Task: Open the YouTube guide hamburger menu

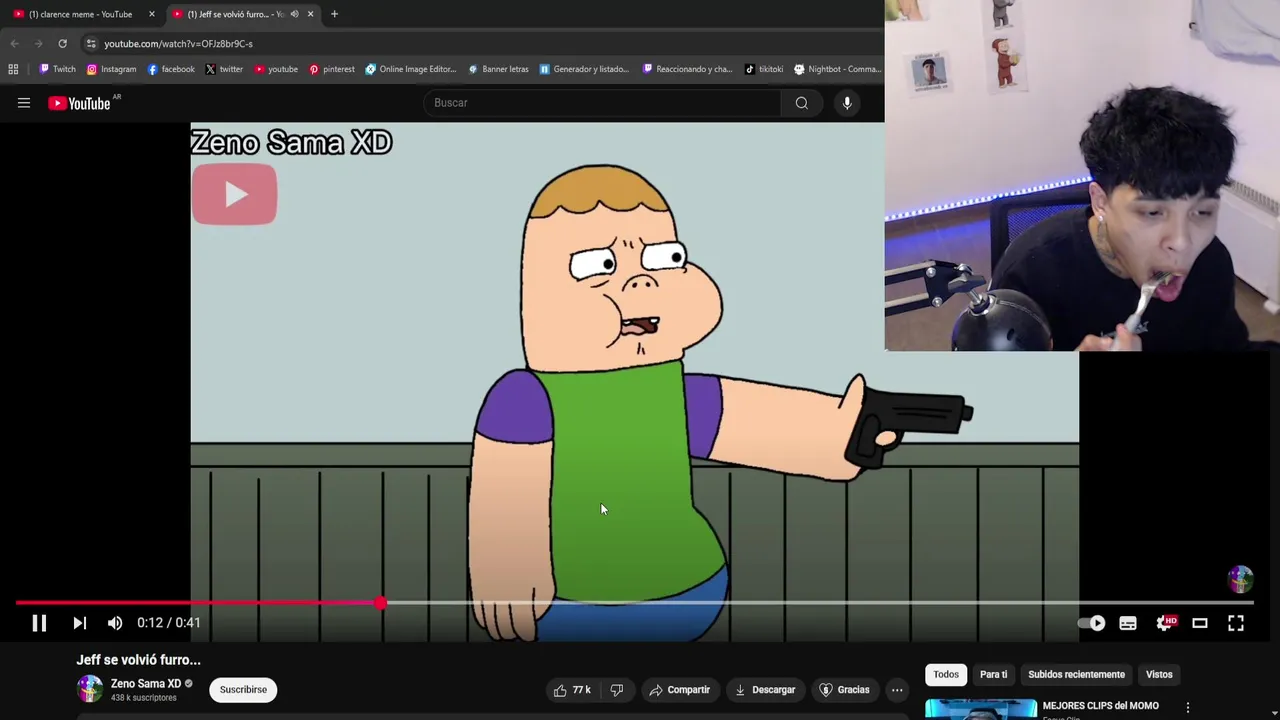Action: (x=24, y=103)
